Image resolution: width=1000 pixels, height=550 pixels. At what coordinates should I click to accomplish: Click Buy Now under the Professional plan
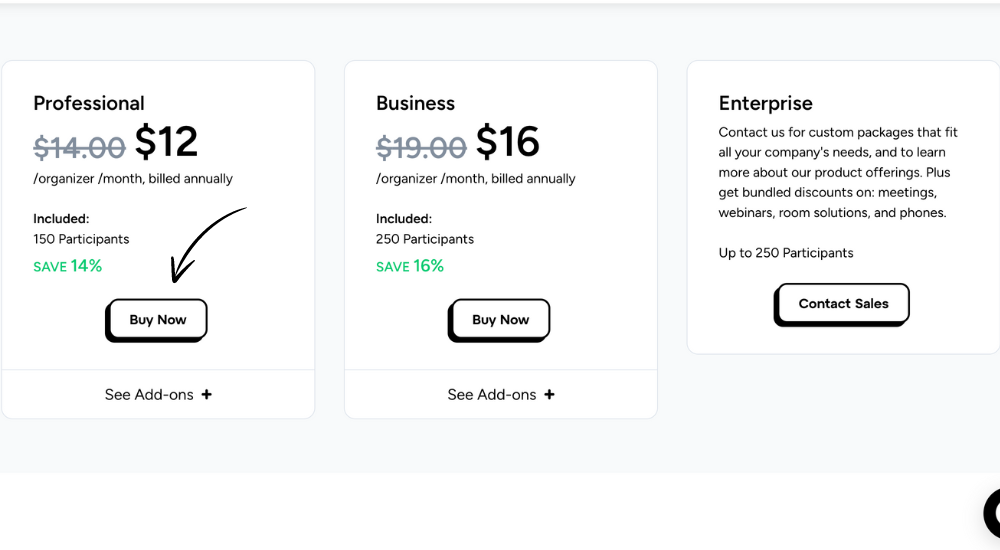157,320
